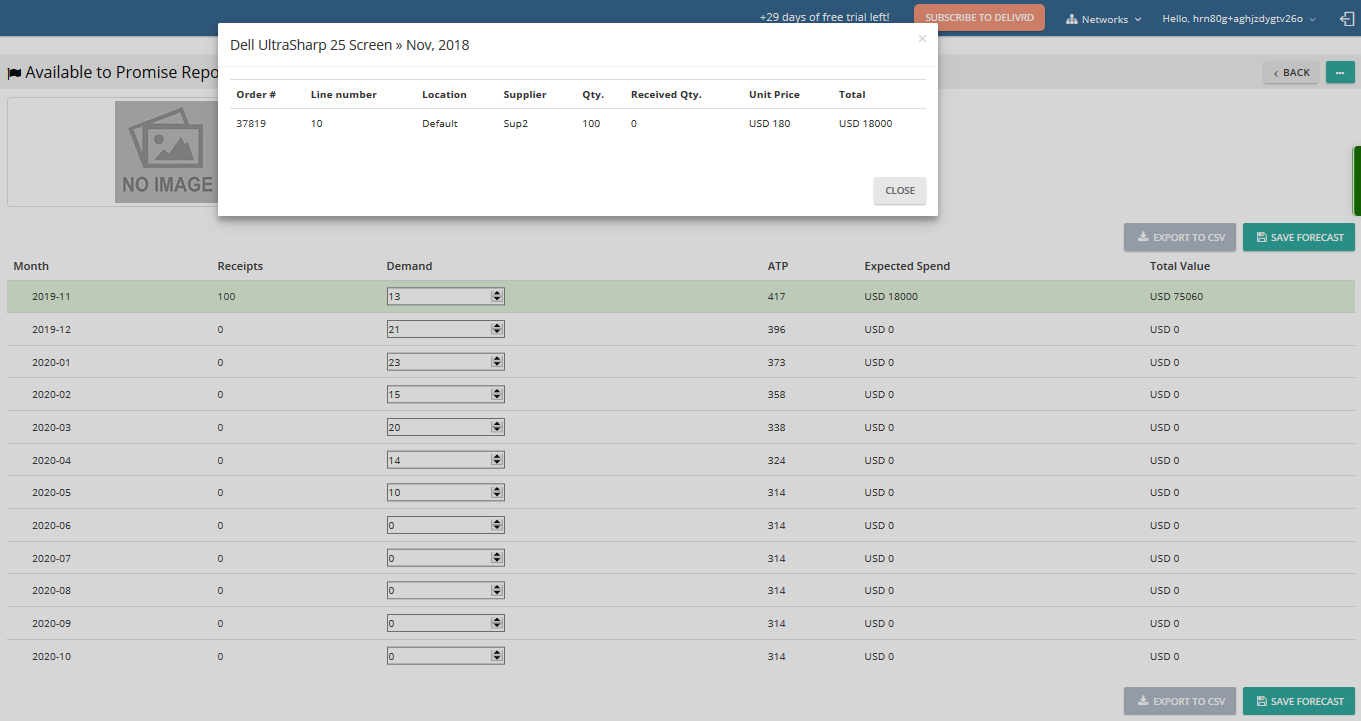Screen dimensions: 1361x721
Task: Click the free trial days notice
Action: 824,18
